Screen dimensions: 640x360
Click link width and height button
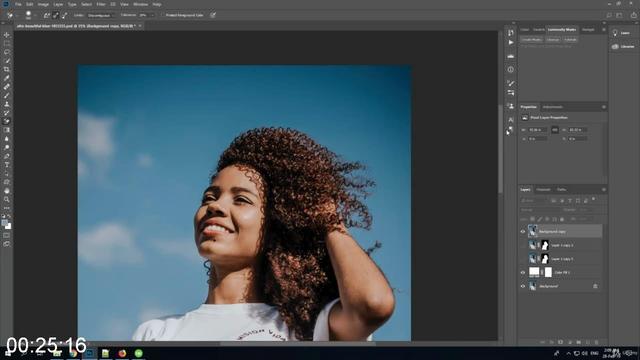click(555, 130)
